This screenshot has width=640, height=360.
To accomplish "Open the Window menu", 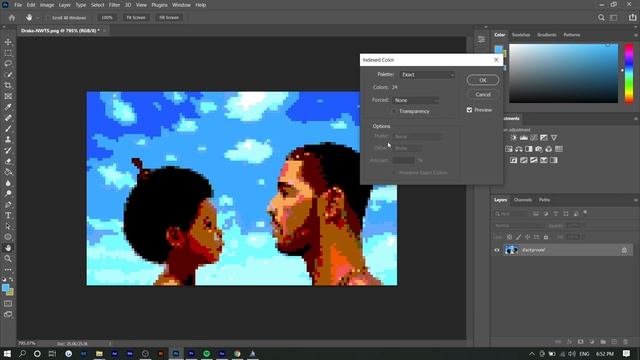I will (x=181, y=5).
